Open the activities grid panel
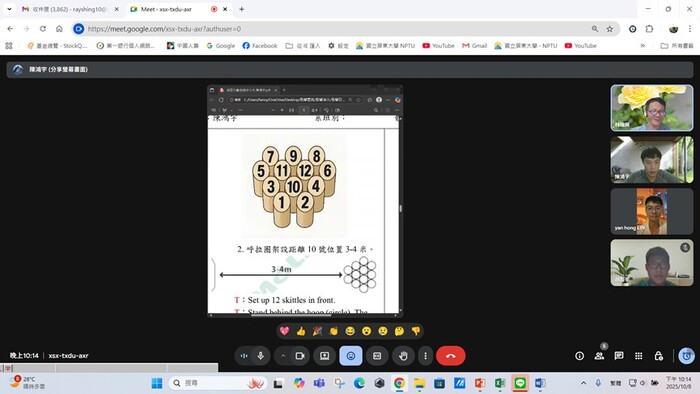Viewport: 700px width, 394px height. coord(639,356)
